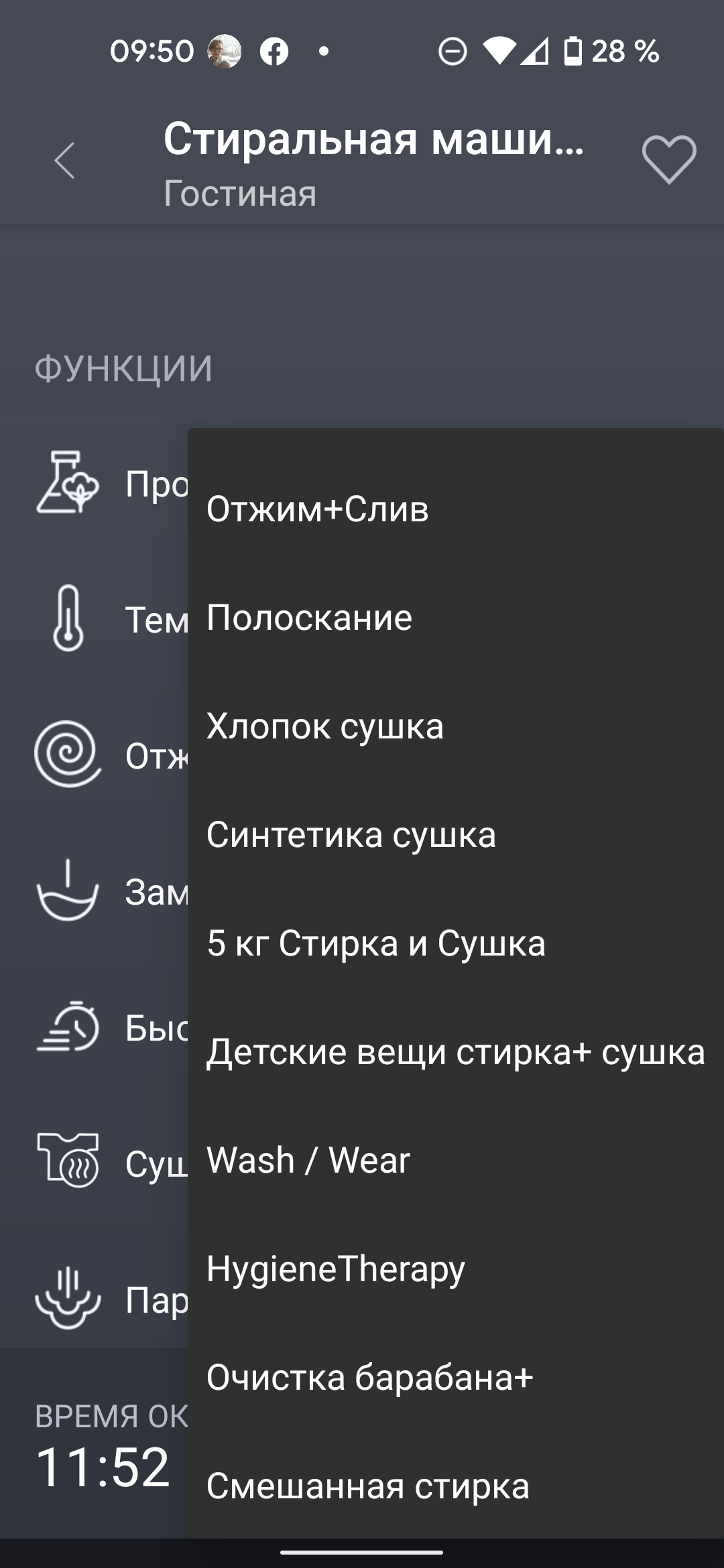Choose HygieneTherapy program
The width and height of the screenshot is (724, 1568).
tap(336, 1268)
